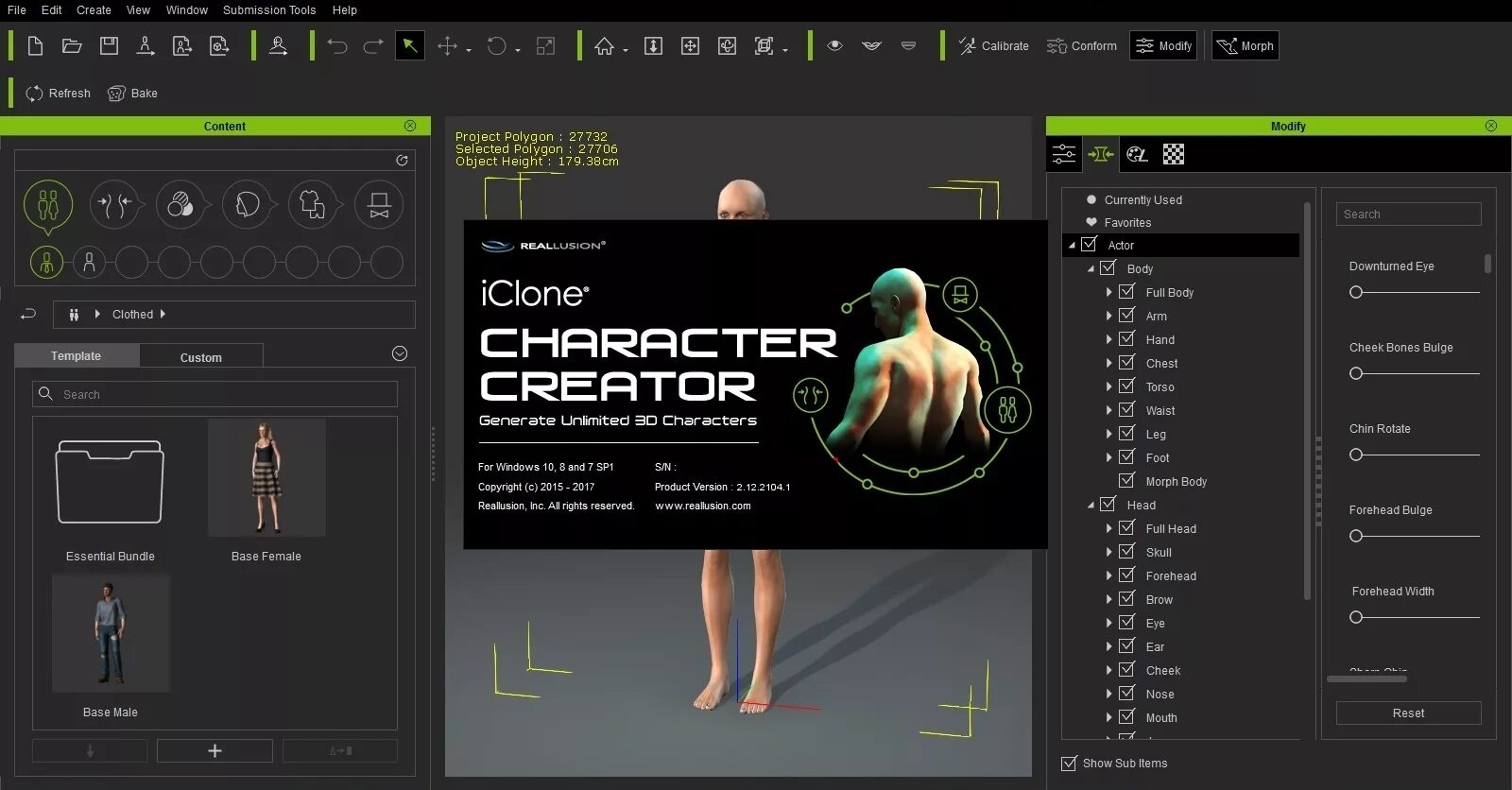Select the Morph category icon in Content

[x=114, y=205]
